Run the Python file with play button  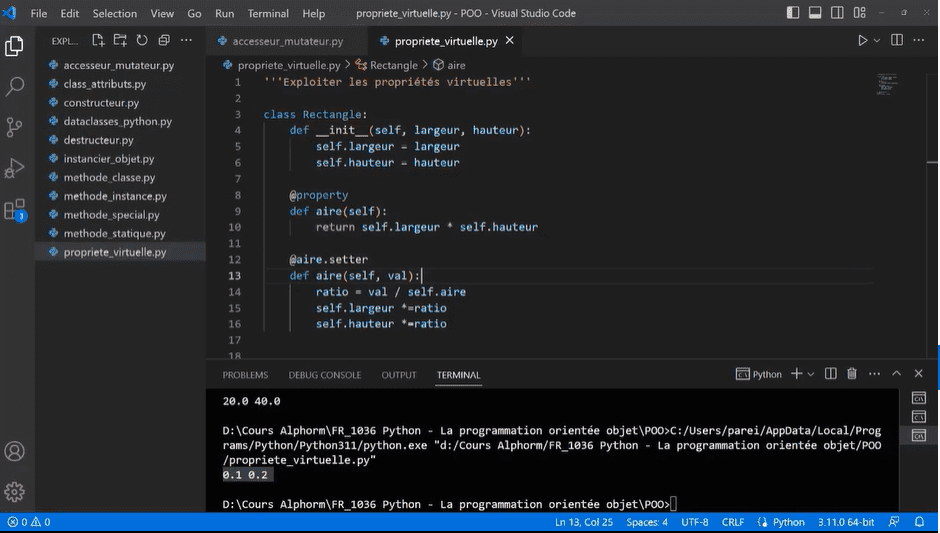click(862, 40)
